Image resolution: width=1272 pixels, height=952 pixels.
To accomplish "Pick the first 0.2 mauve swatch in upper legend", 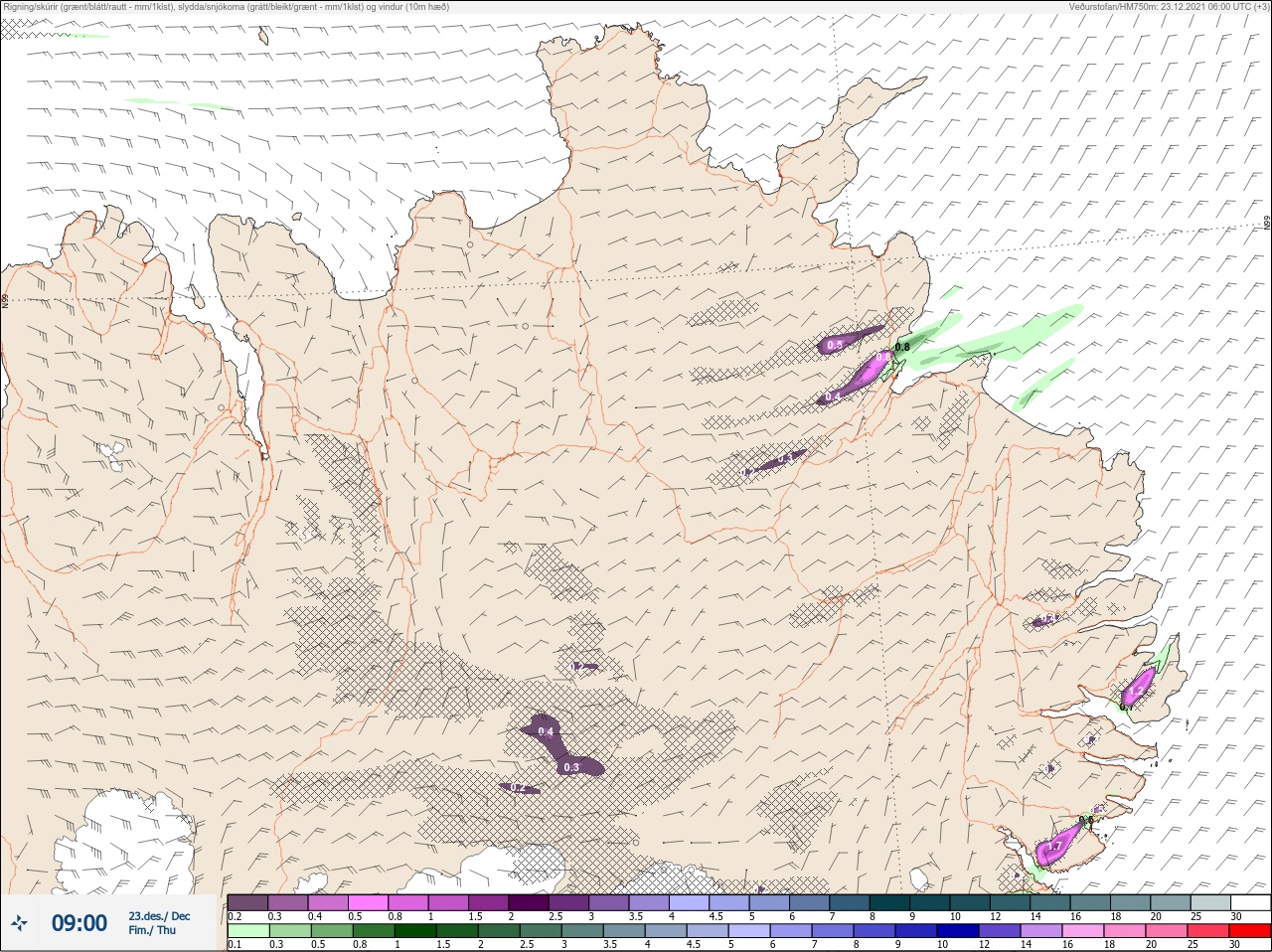I will 247,902.
